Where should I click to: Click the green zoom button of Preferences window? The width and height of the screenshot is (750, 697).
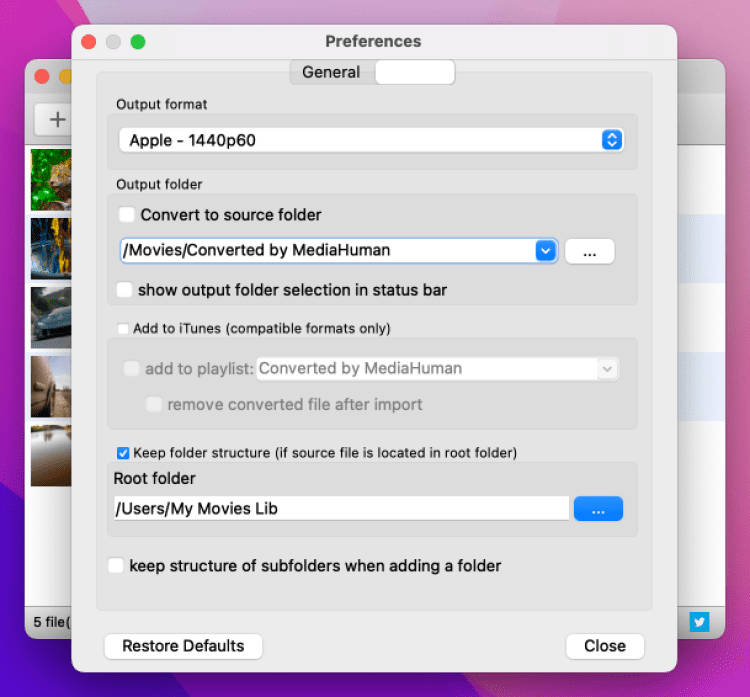pos(138,42)
